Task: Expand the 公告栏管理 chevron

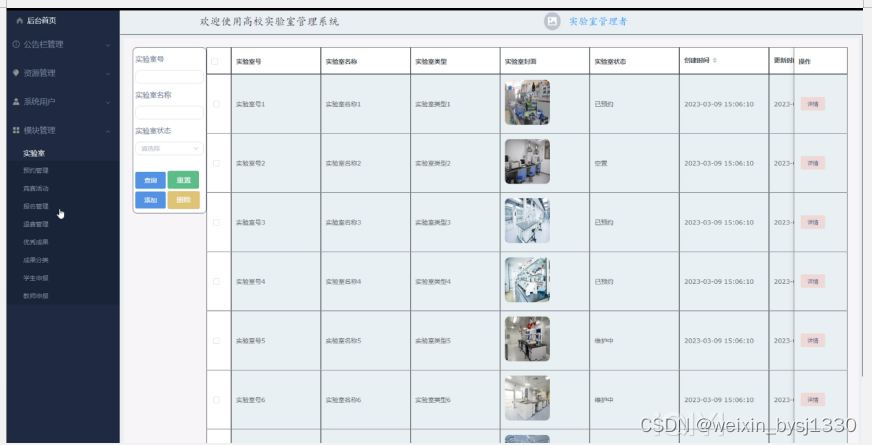Action: 108,44
